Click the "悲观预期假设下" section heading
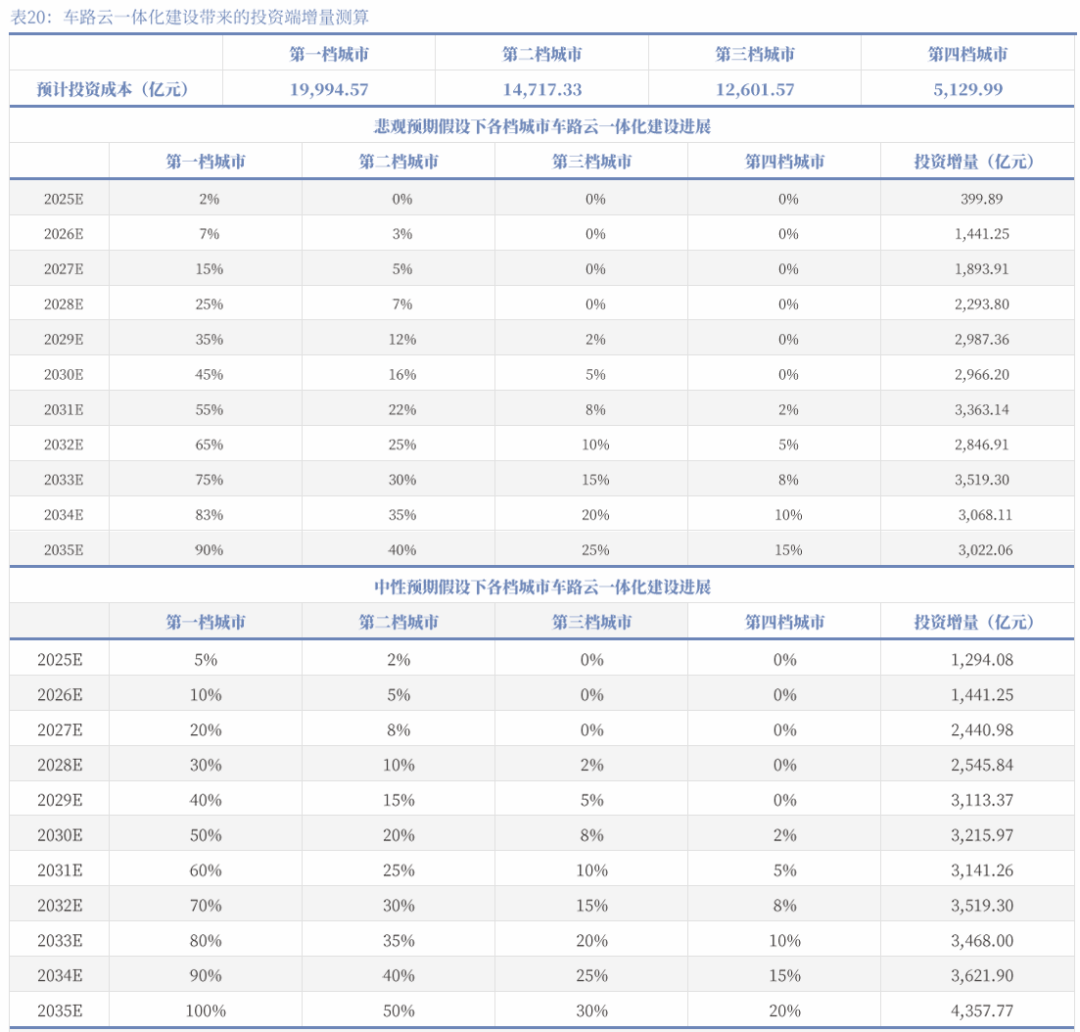Screen dimensions: 1080x1032 tap(542, 126)
